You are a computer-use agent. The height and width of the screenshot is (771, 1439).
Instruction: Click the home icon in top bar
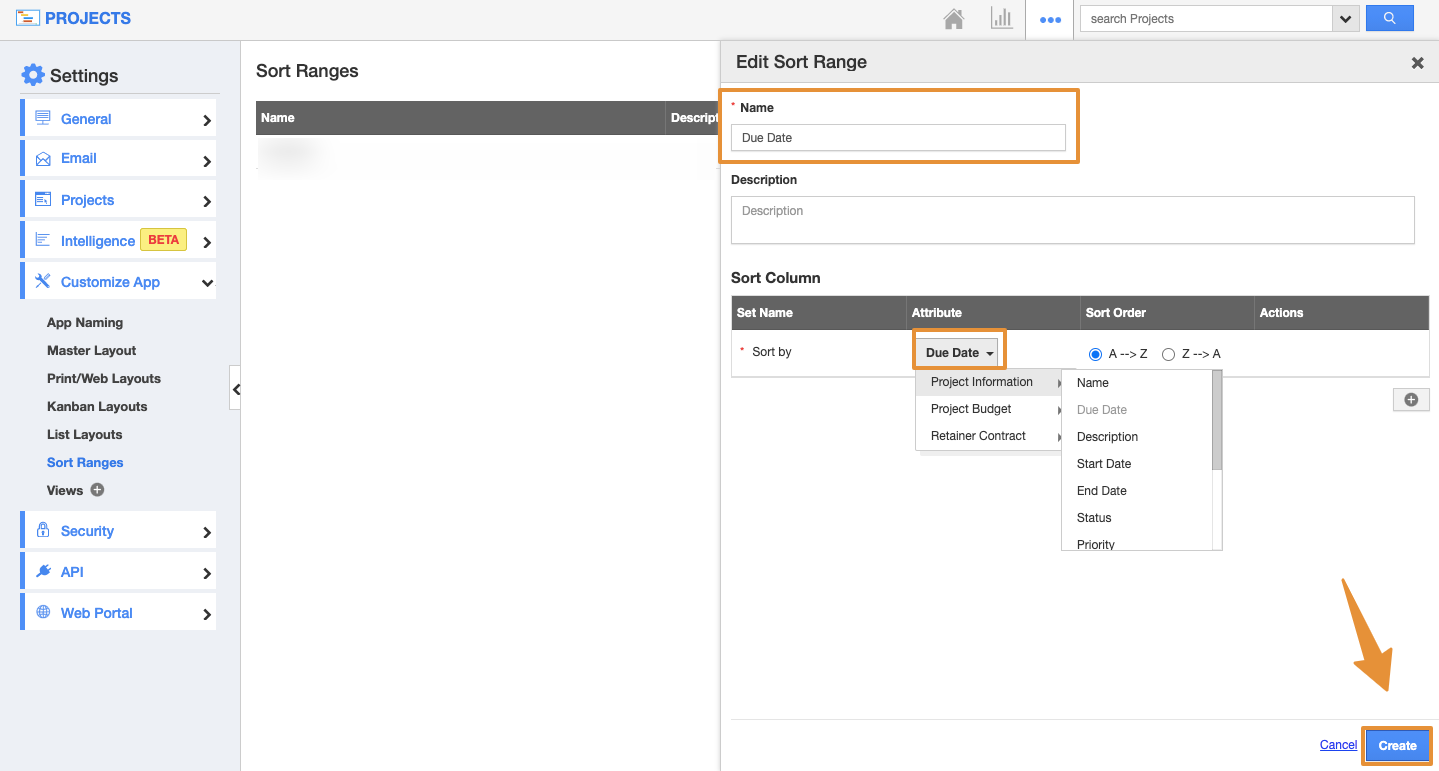[x=954, y=19]
